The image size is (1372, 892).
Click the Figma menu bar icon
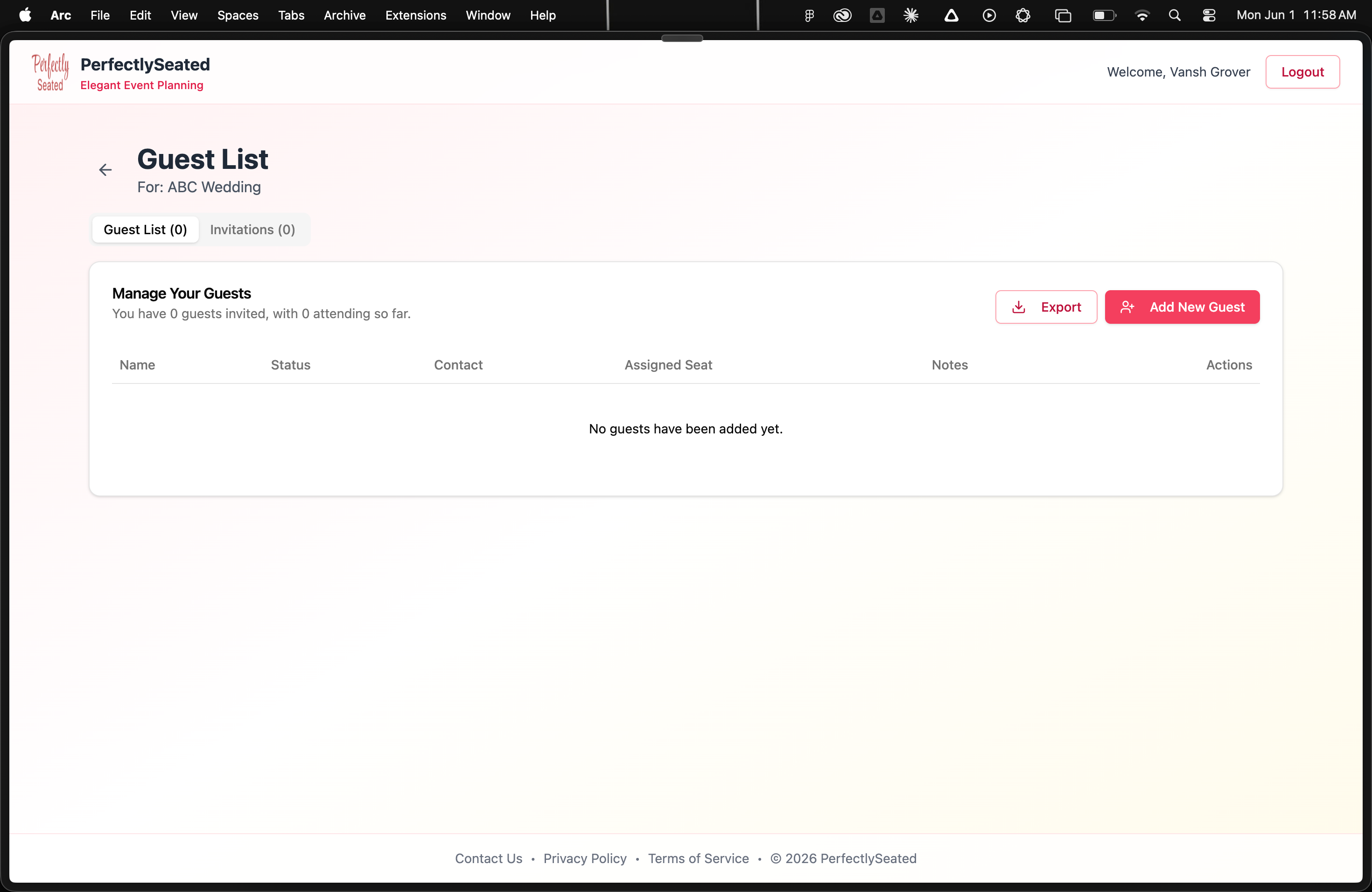pos(809,15)
